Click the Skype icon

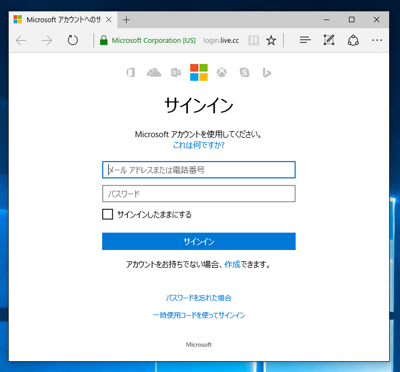(x=244, y=72)
